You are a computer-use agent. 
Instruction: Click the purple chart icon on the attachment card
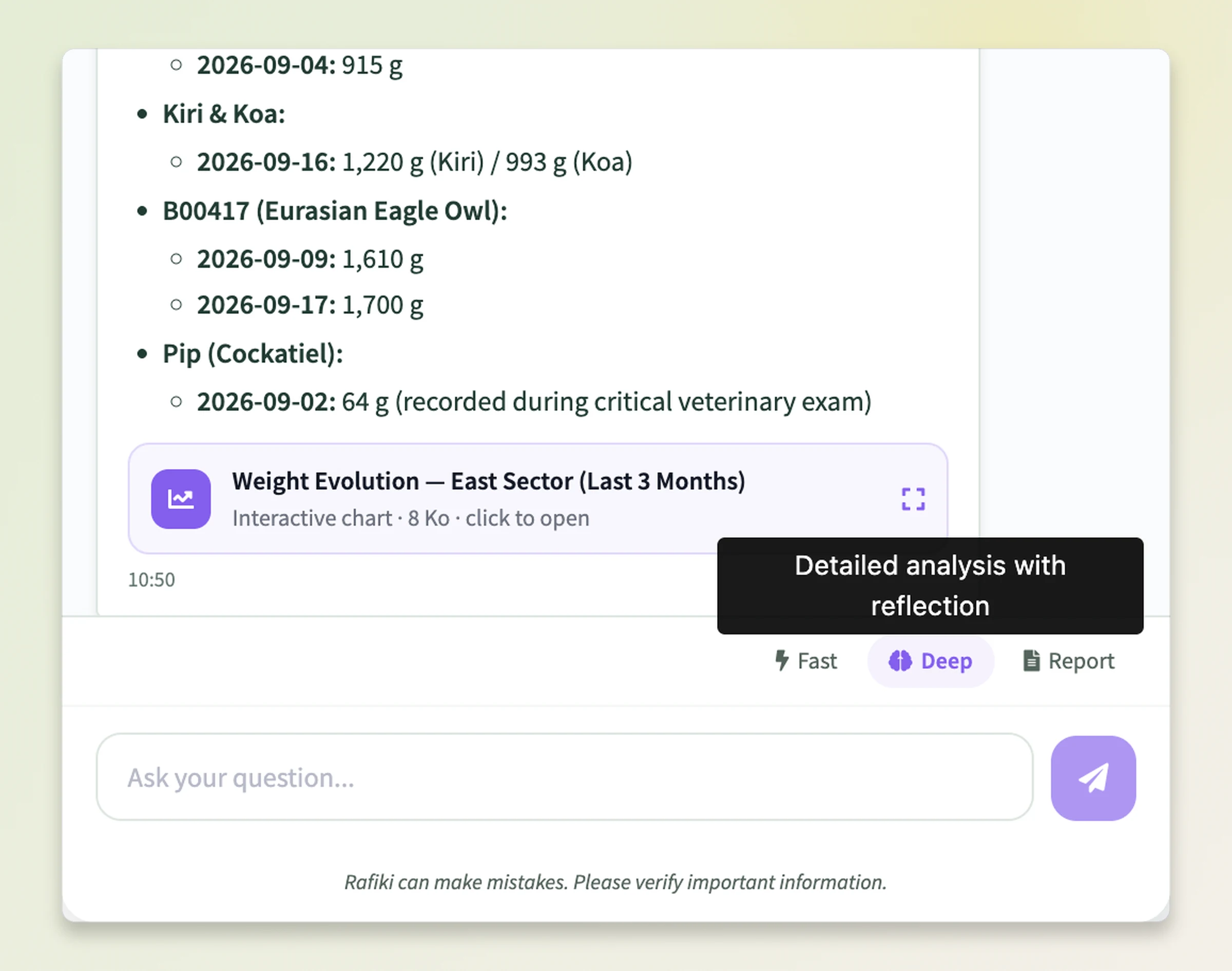[x=181, y=498]
